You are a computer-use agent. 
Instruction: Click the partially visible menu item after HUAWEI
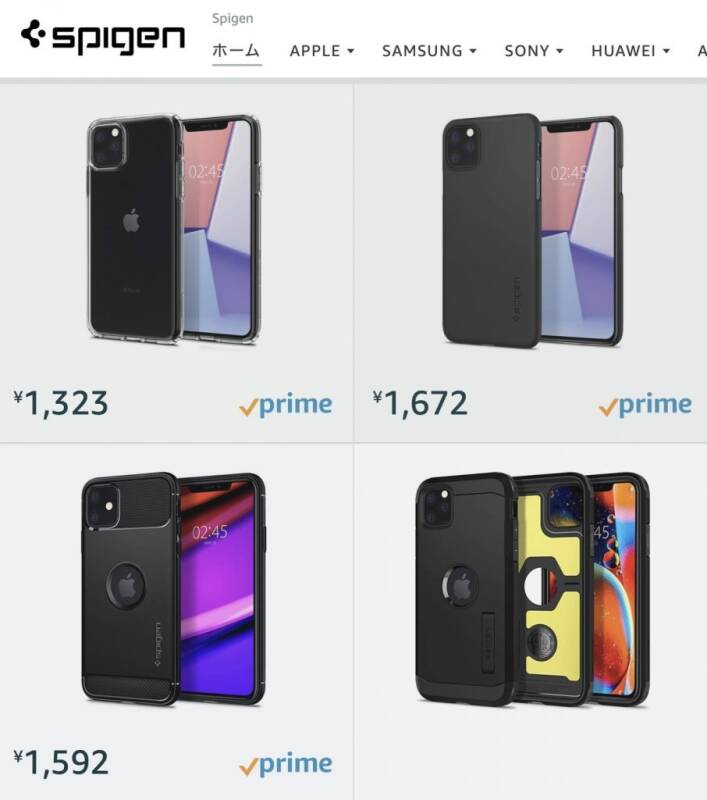[702, 51]
